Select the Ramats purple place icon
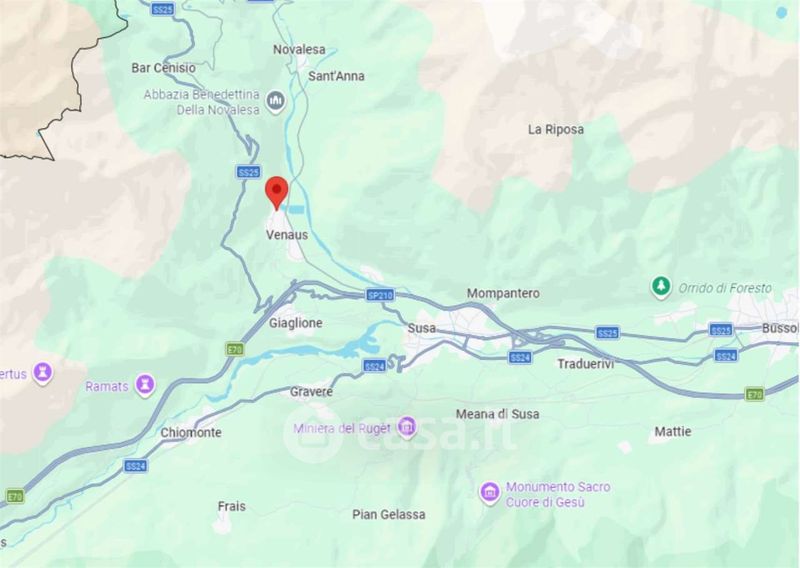800x568 pixels. (x=145, y=385)
